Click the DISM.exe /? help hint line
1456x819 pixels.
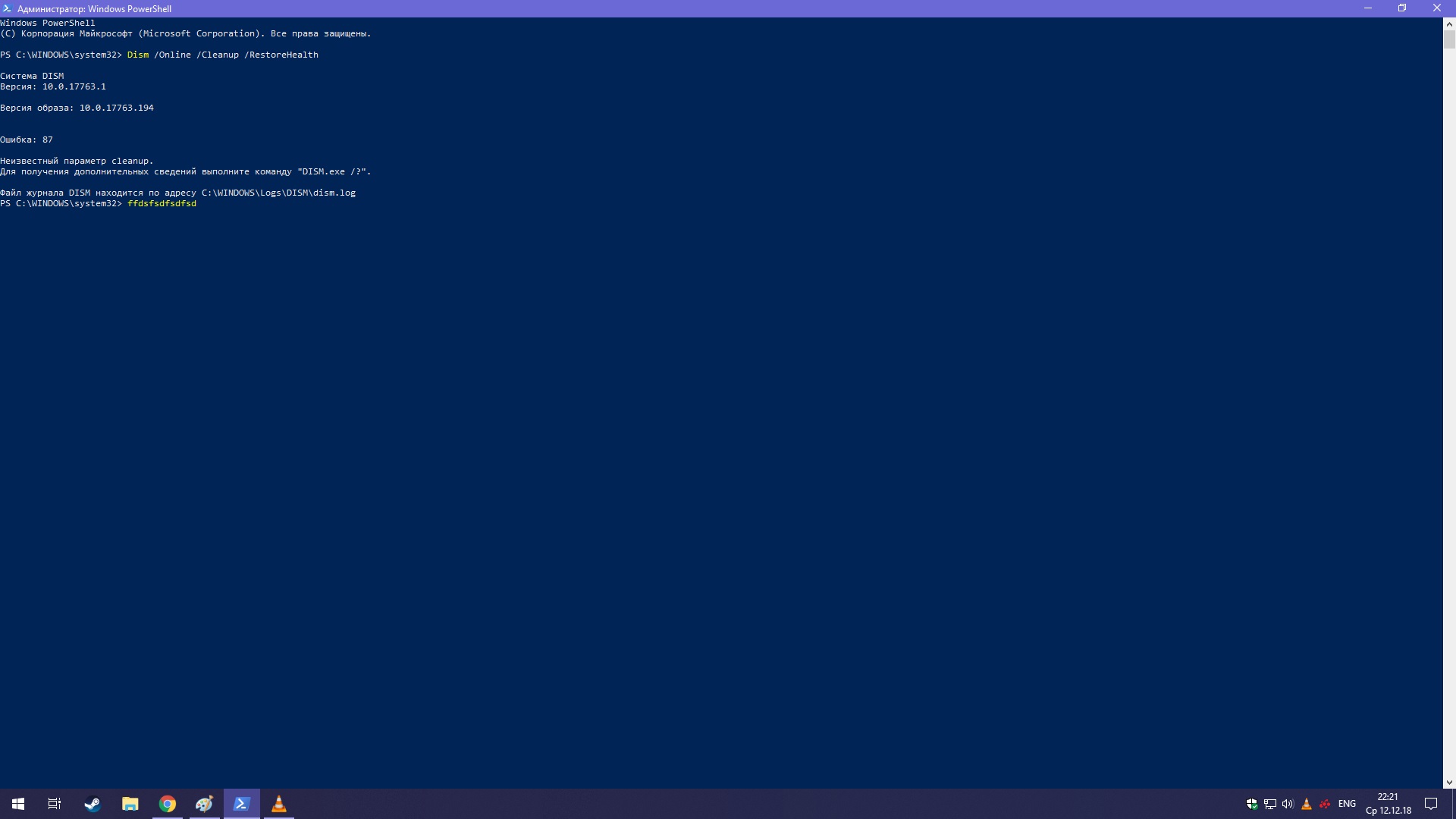click(186, 171)
